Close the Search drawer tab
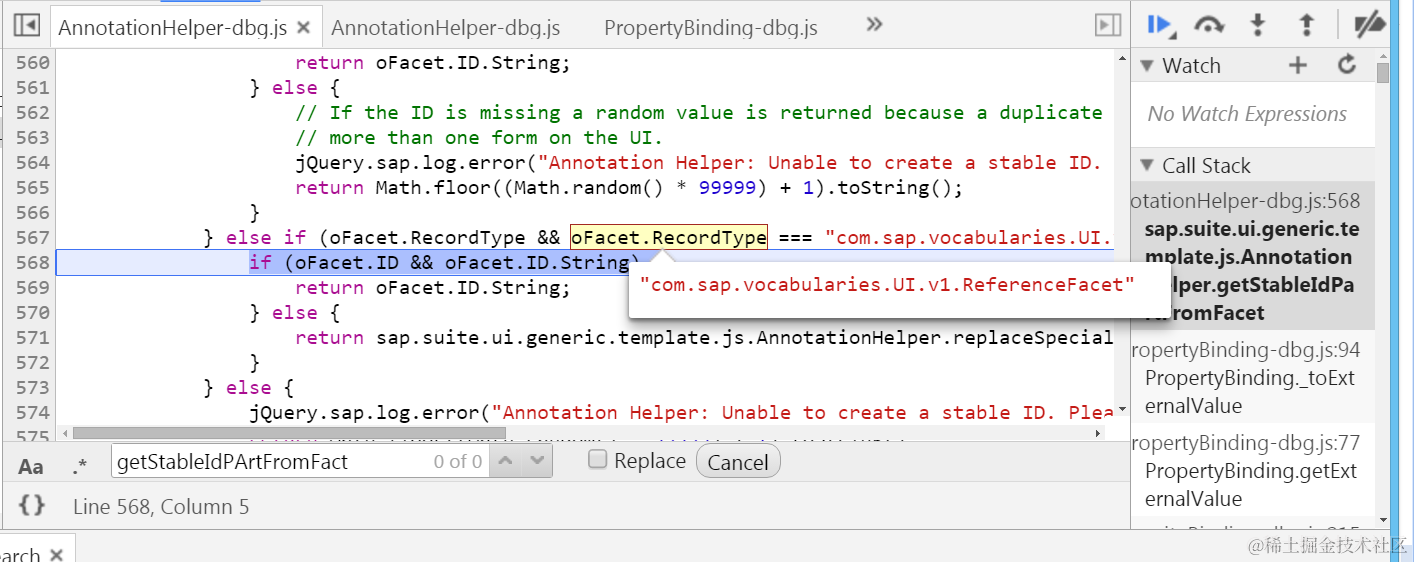 pos(57,554)
